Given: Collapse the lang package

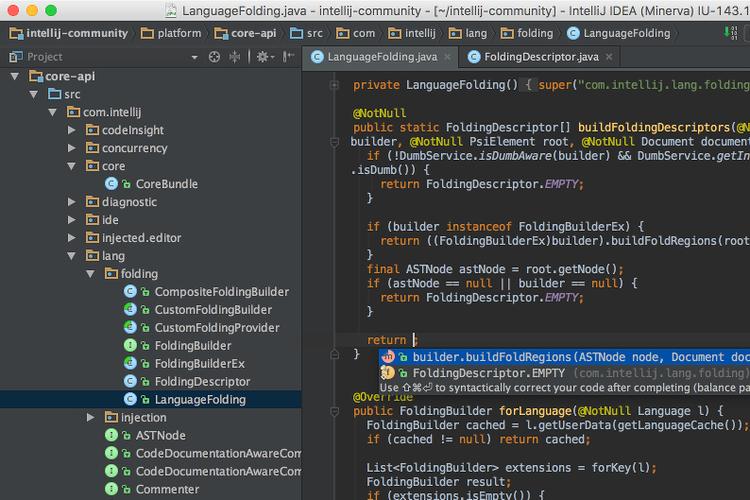Looking at the screenshot, I should coord(72,256).
